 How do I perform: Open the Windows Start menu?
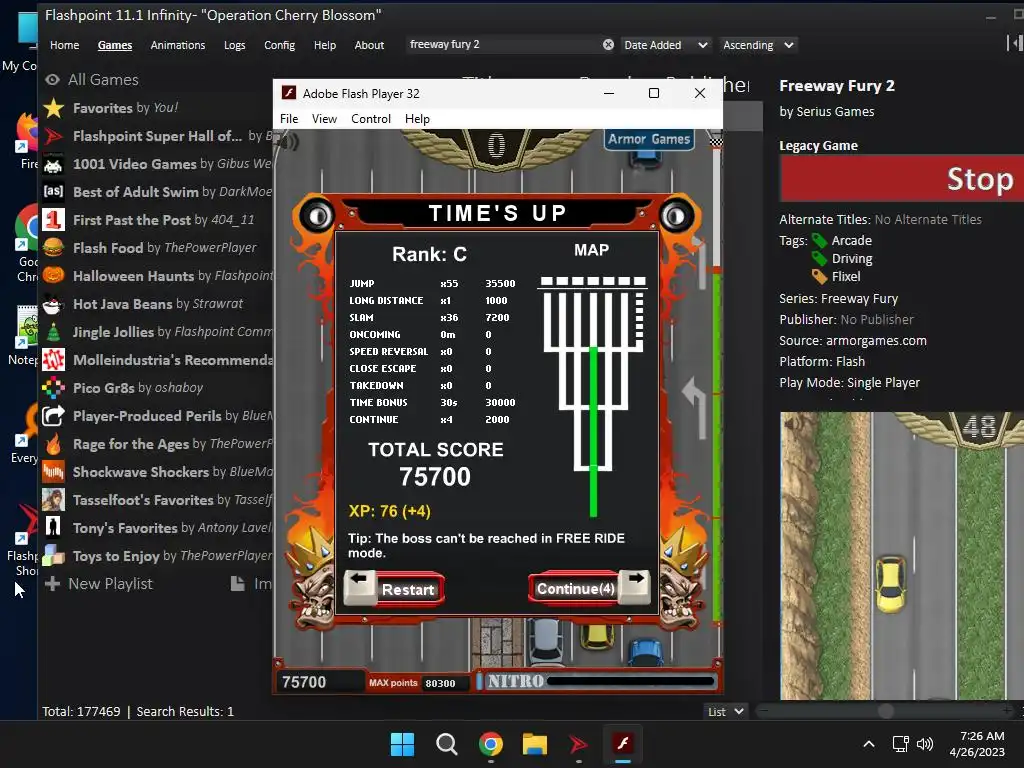402,744
